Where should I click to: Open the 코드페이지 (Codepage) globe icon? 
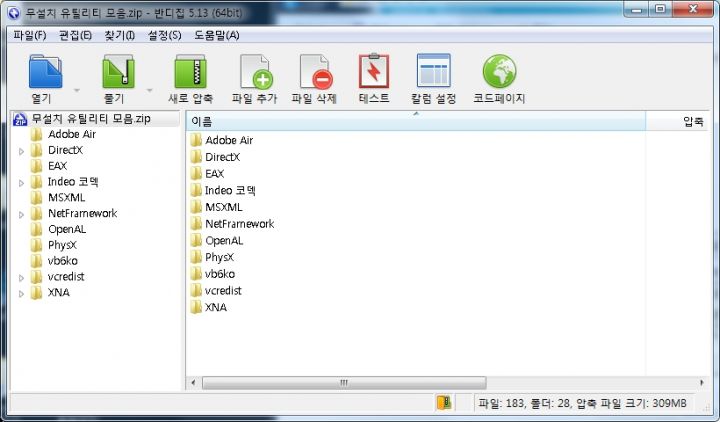pyautogui.click(x=499, y=73)
